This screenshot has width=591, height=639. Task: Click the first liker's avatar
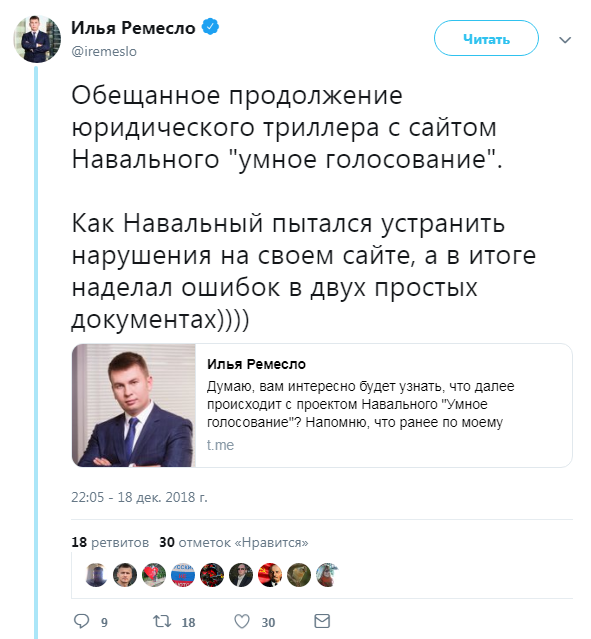pos(96,575)
